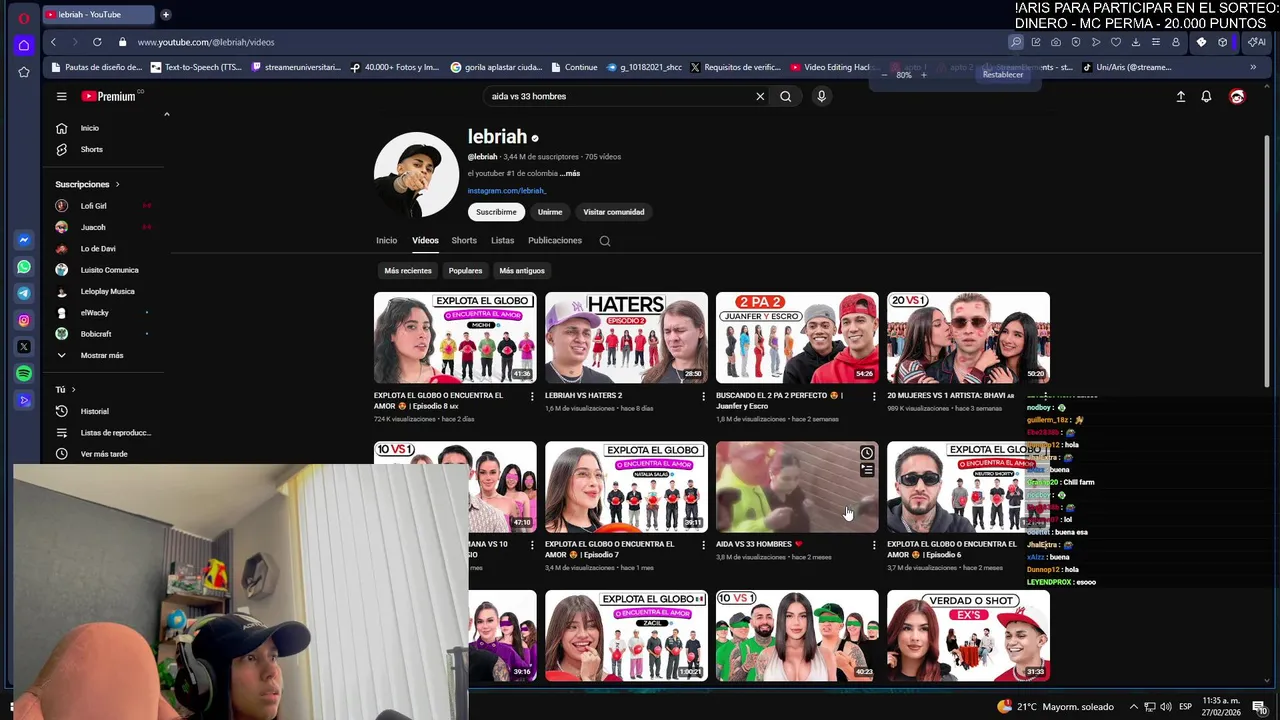Open options menu for LEBRIAH VS HATERS 2

[703, 397]
